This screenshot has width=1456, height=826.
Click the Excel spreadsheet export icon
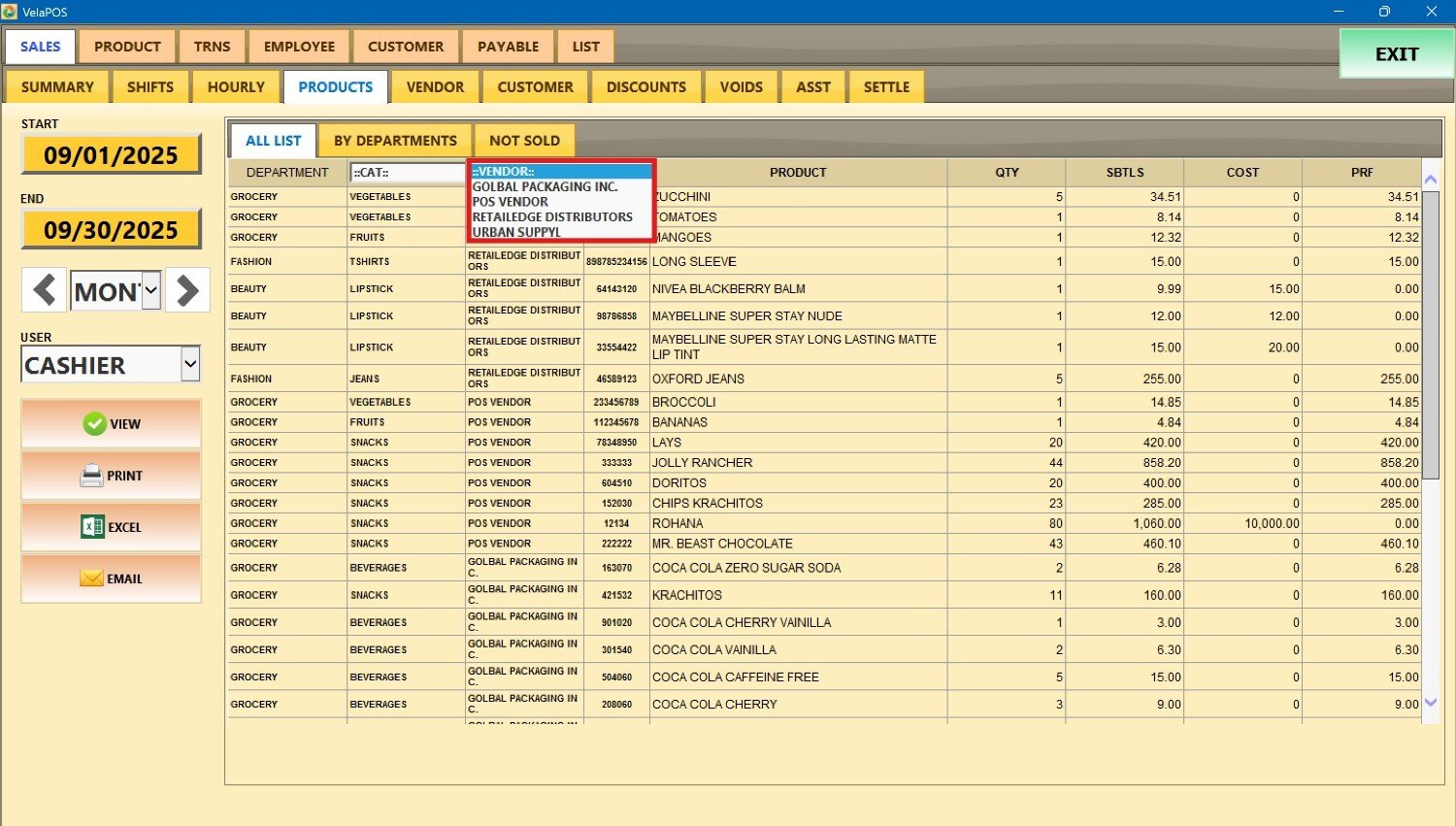(x=92, y=527)
